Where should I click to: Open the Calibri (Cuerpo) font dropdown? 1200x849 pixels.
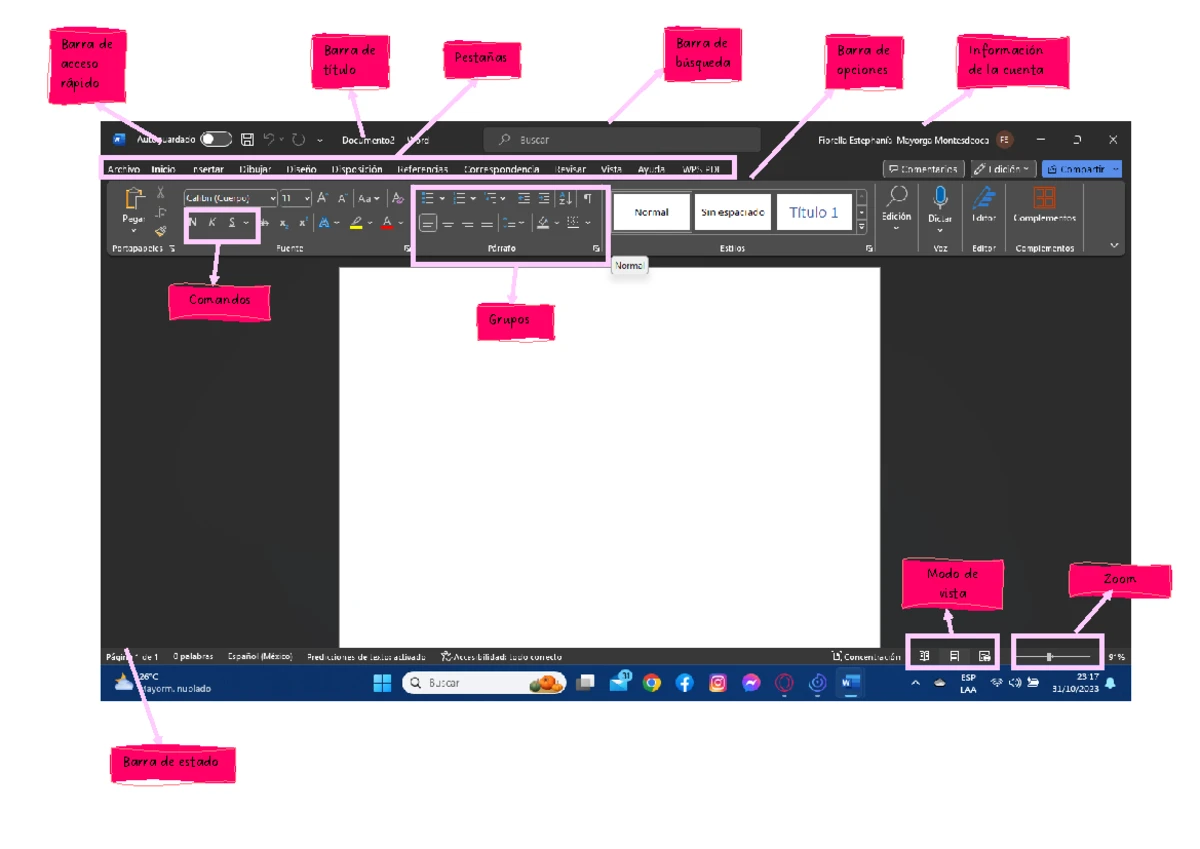pyautogui.click(x=230, y=198)
